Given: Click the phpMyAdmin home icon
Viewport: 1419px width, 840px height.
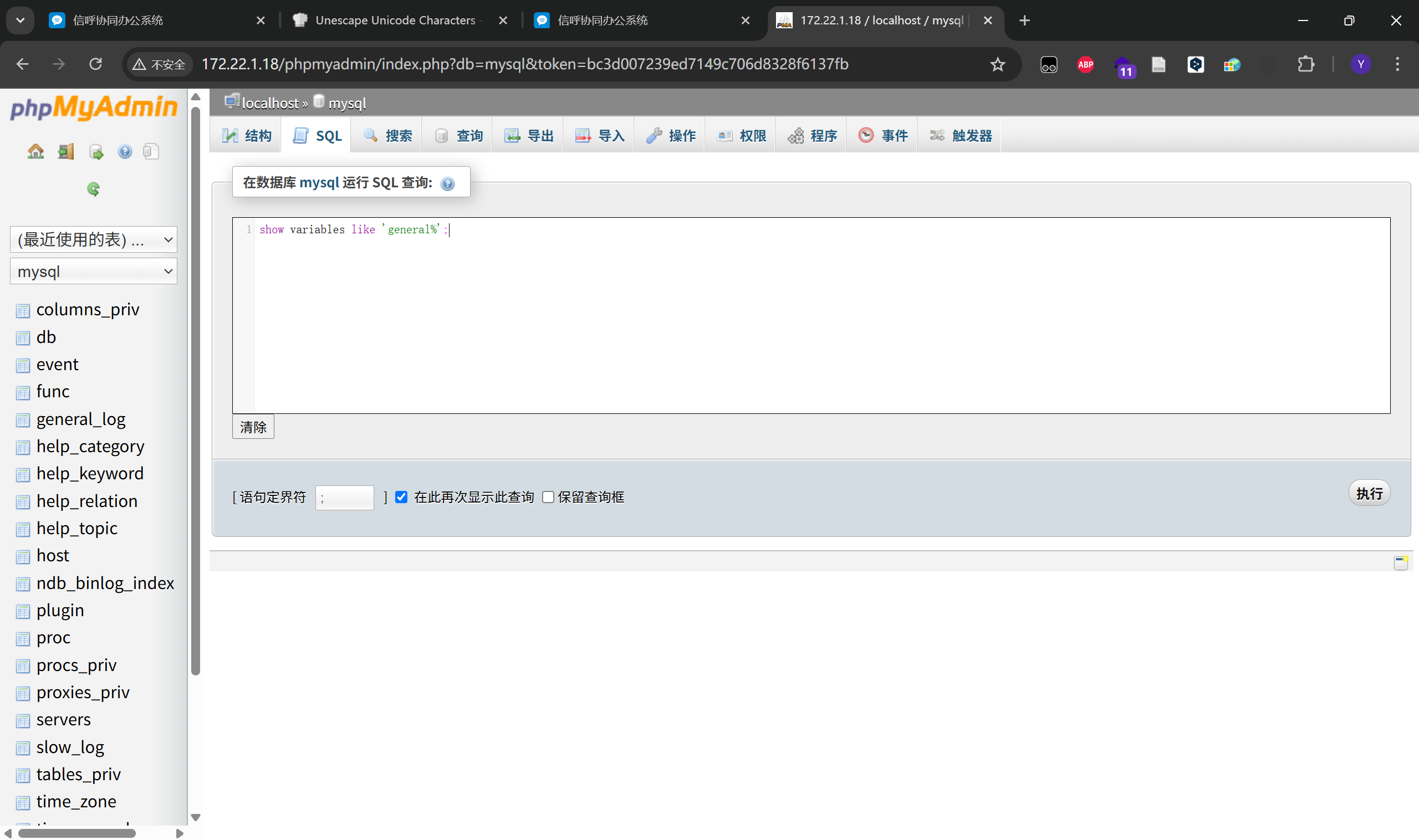Looking at the screenshot, I should tap(35, 151).
